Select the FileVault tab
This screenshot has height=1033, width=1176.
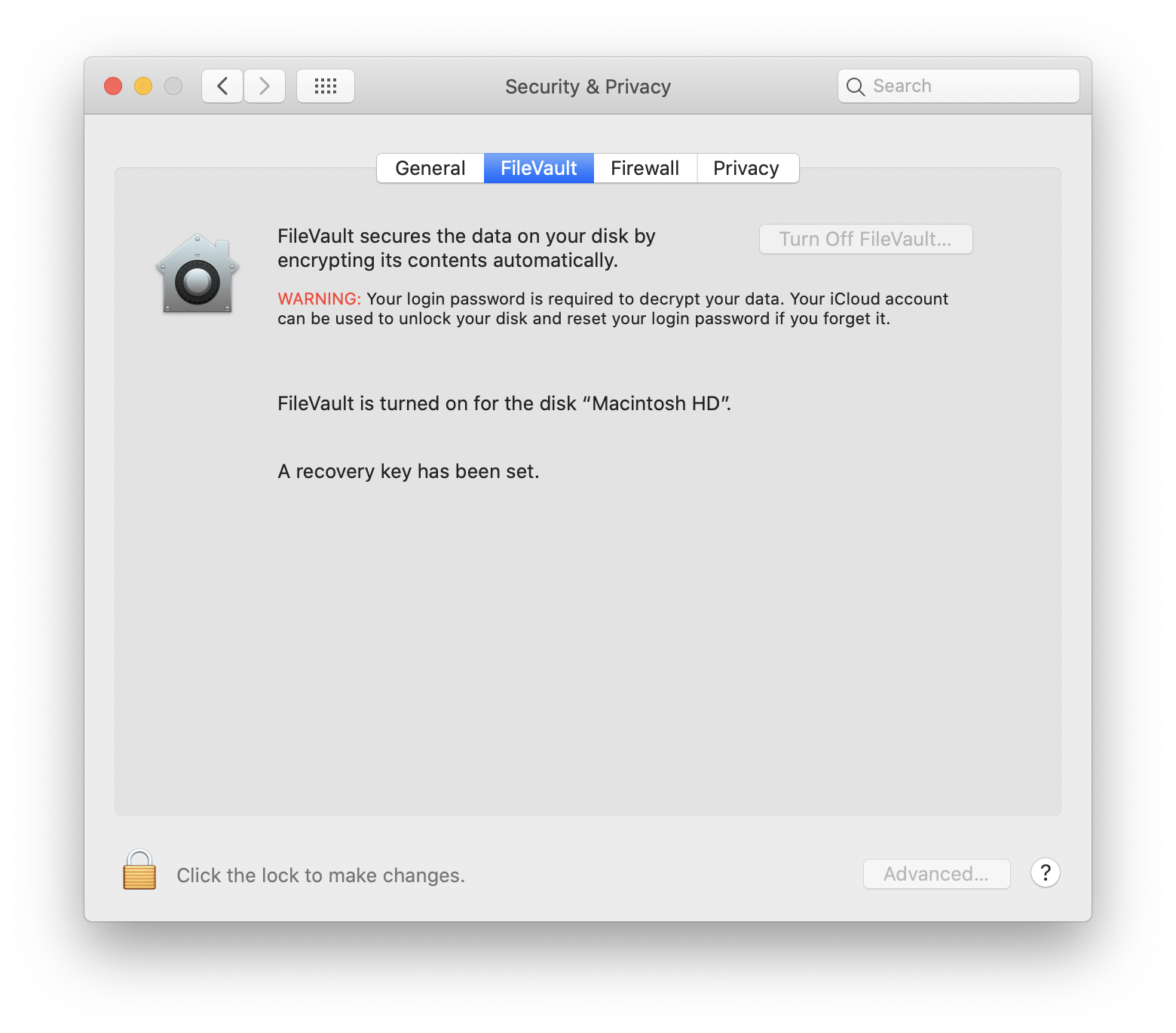click(539, 168)
